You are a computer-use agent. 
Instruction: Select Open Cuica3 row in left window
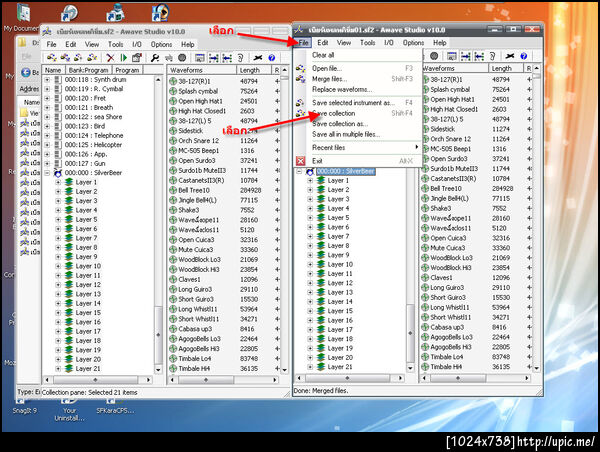click(223, 240)
